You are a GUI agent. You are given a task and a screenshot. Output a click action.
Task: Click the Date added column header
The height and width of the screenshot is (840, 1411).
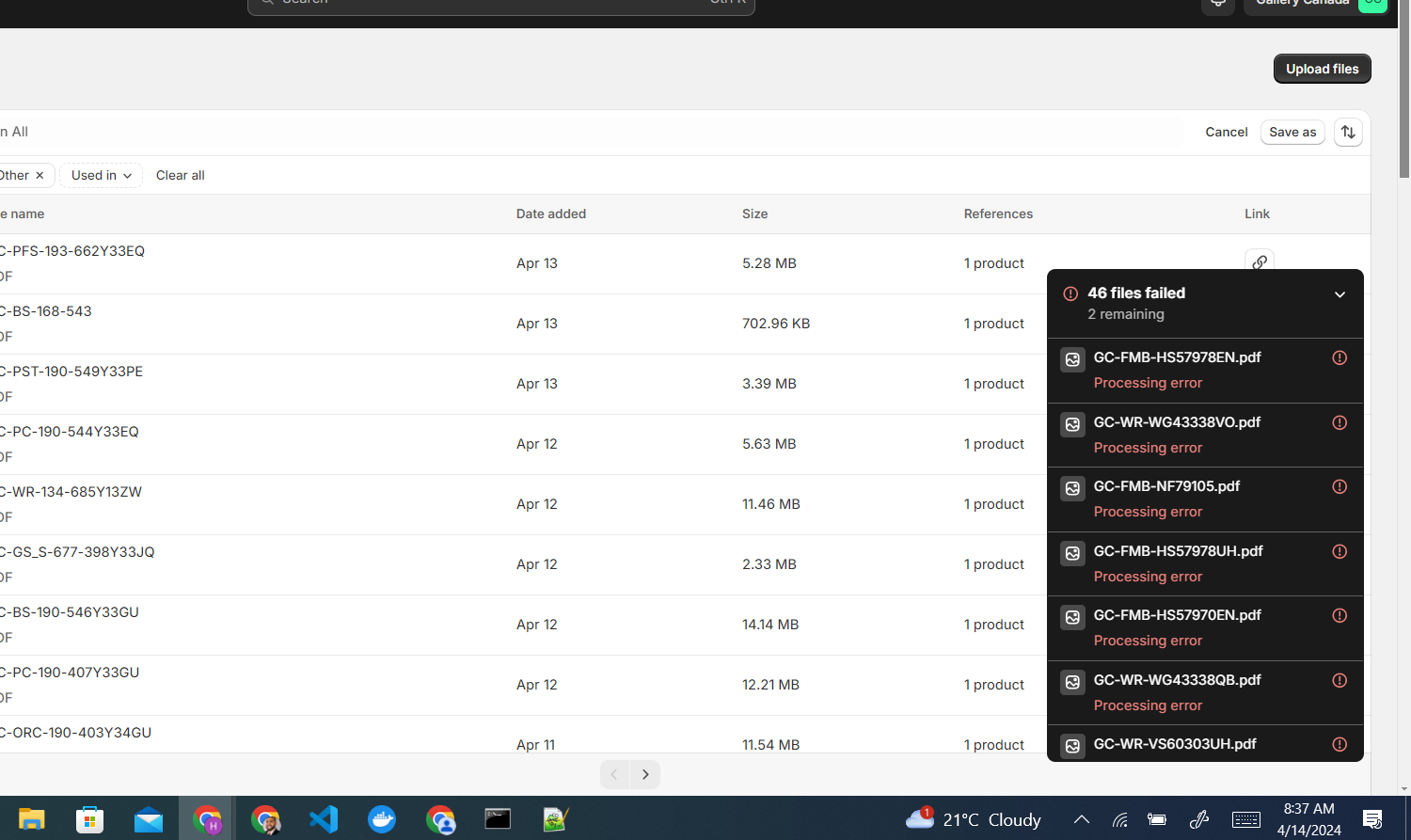[551, 214]
